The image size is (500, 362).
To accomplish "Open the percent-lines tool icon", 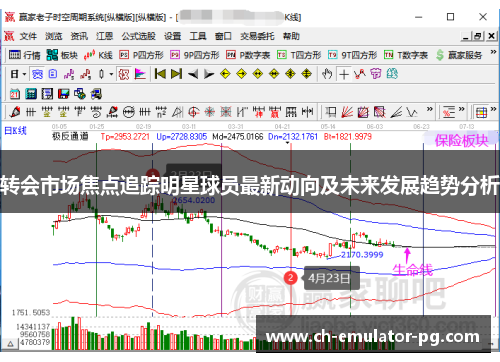I will [x=449, y=112].
